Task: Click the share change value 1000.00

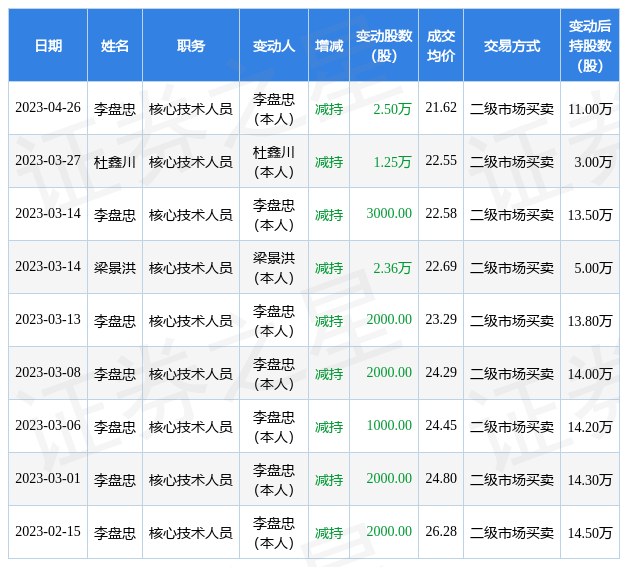Action: pyautogui.click(x=389, y=426)
